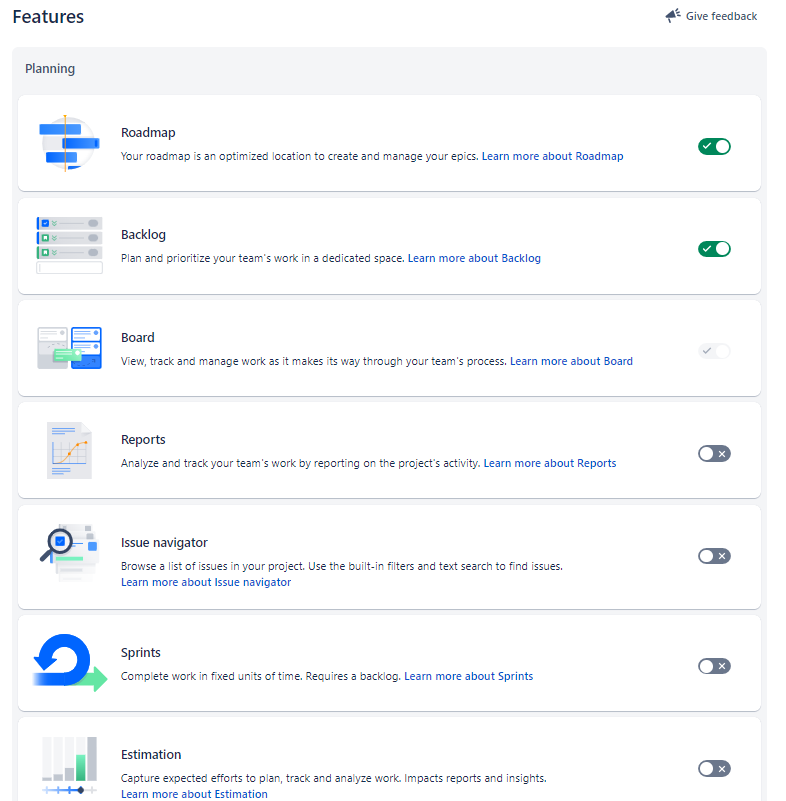The height and width of the screenshot is (801, 786).
Task: Click the megaphone icon next to Give feedback
Action: [x=672, y=15]
